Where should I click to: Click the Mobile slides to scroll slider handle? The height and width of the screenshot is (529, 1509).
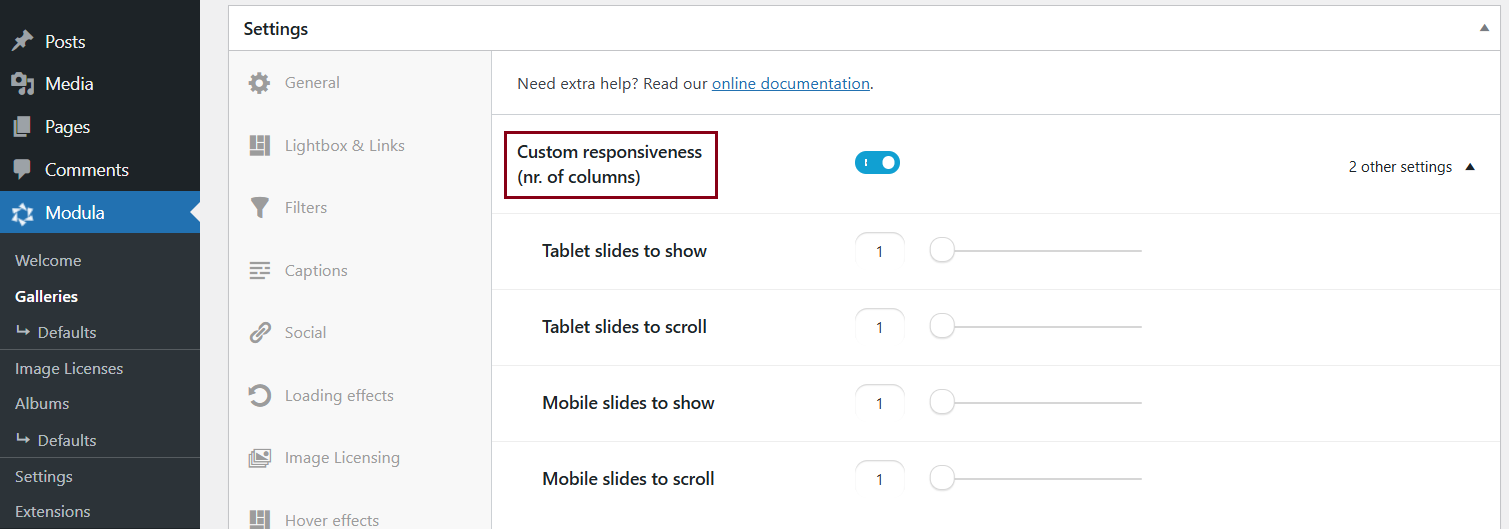942,479
